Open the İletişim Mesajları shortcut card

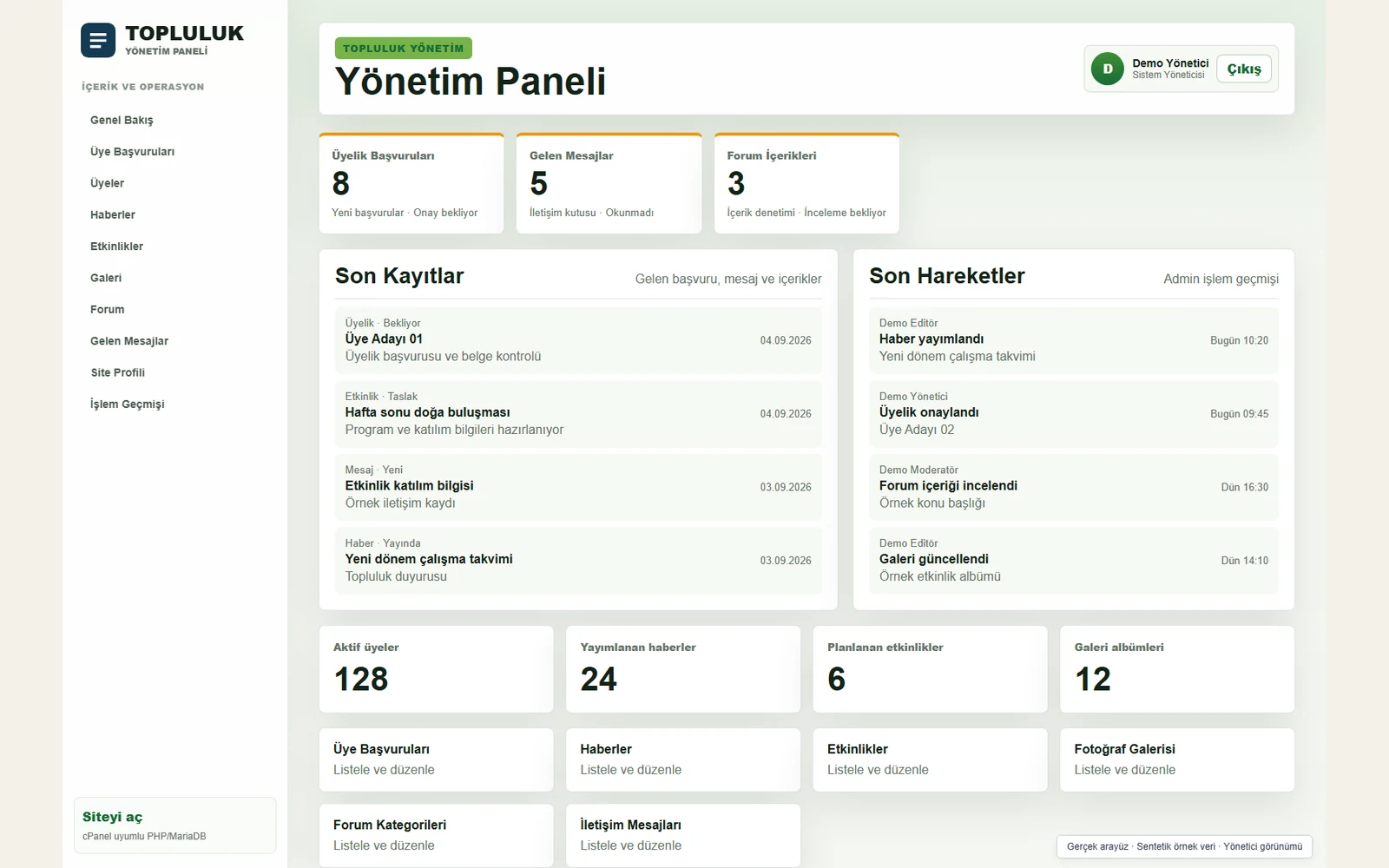point(683,835)
